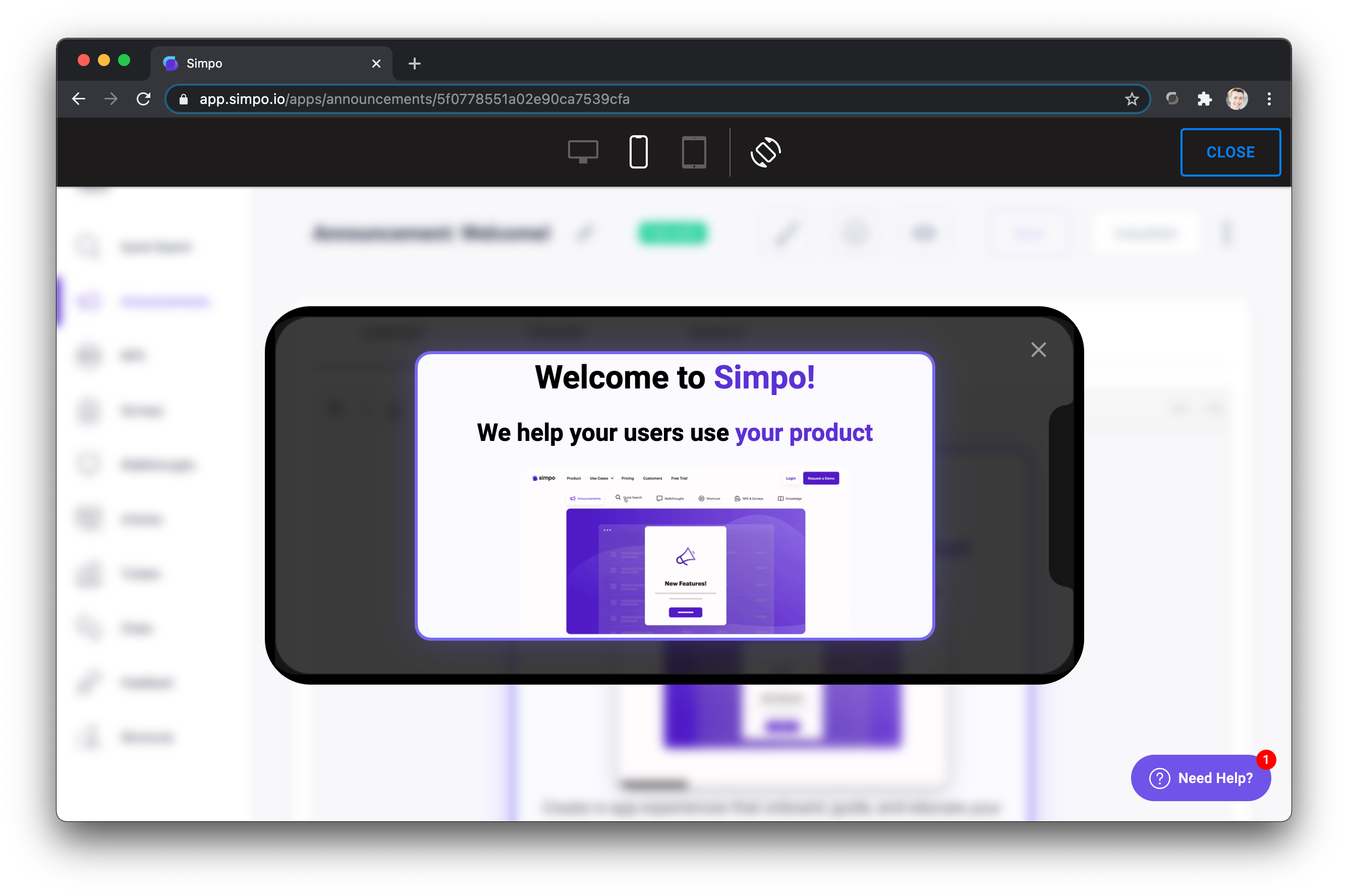Bookmark this page with star icon
Screen dimensions: 1348x896
(x=1131, y=99)
